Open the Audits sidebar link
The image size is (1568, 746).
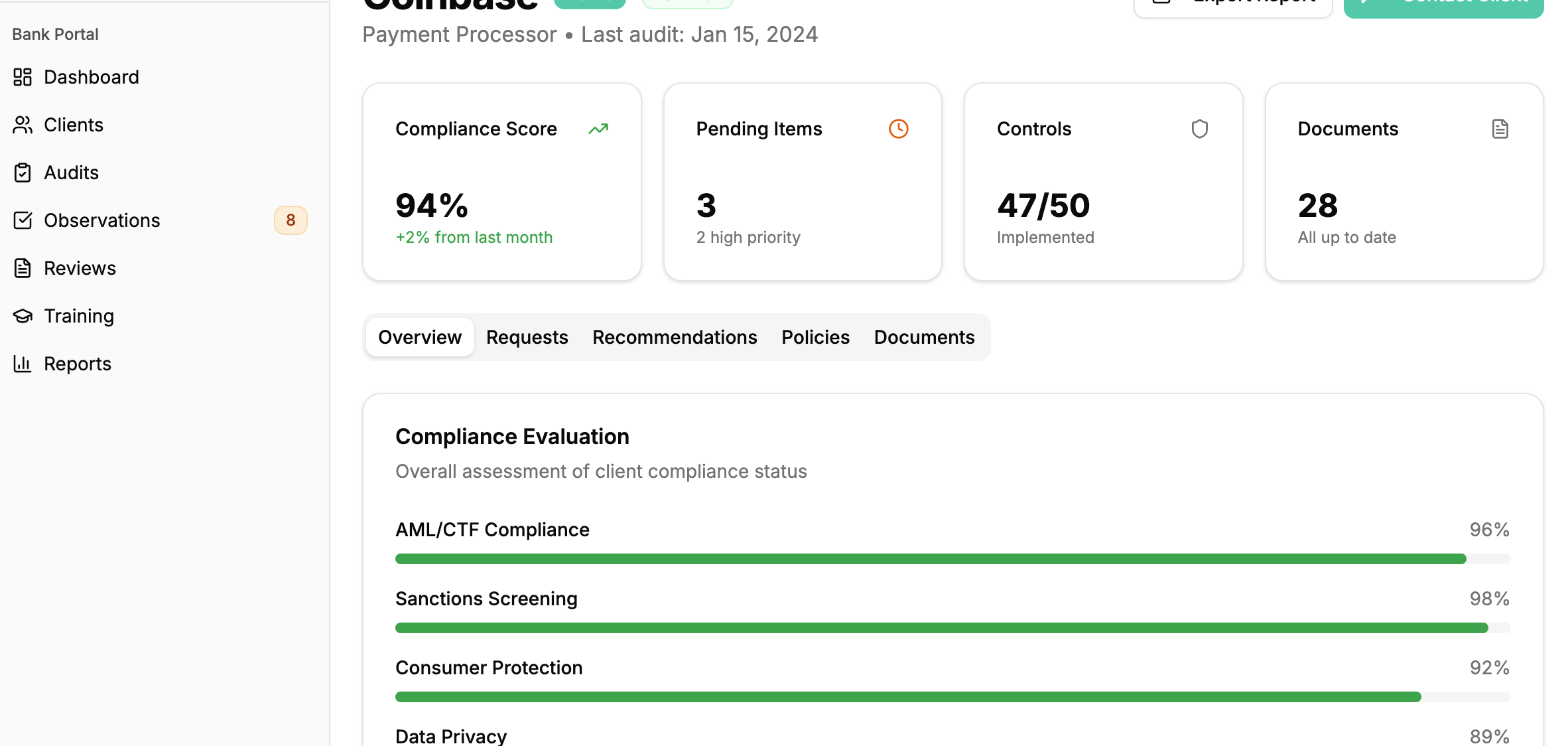pyautogui.click(x=71, y=173)
